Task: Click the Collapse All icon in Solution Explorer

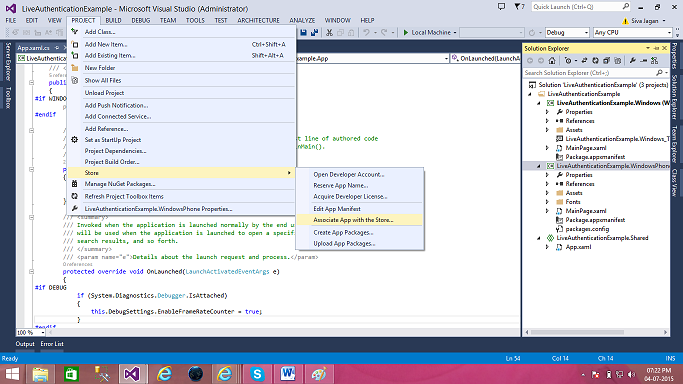Action: point(606,61)
